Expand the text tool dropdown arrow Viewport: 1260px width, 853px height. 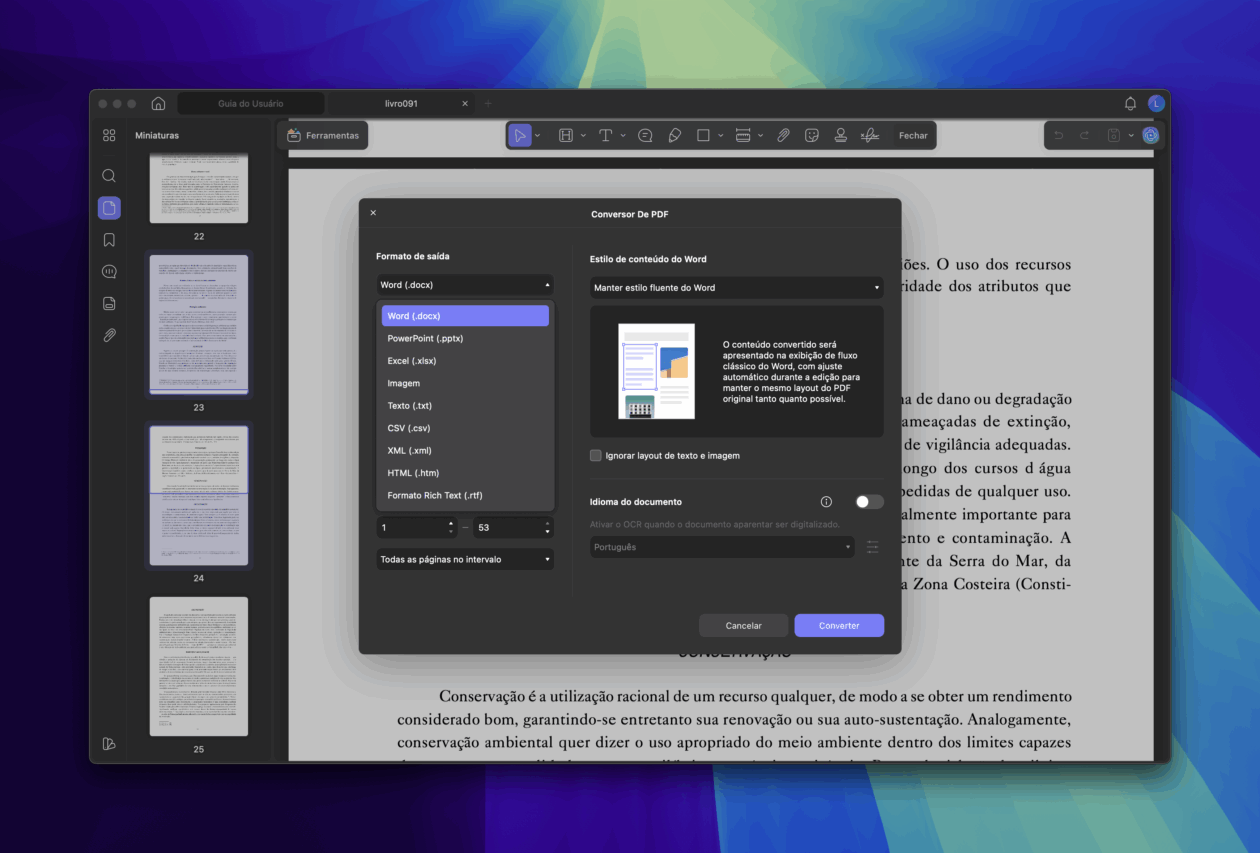coord(623,135)
